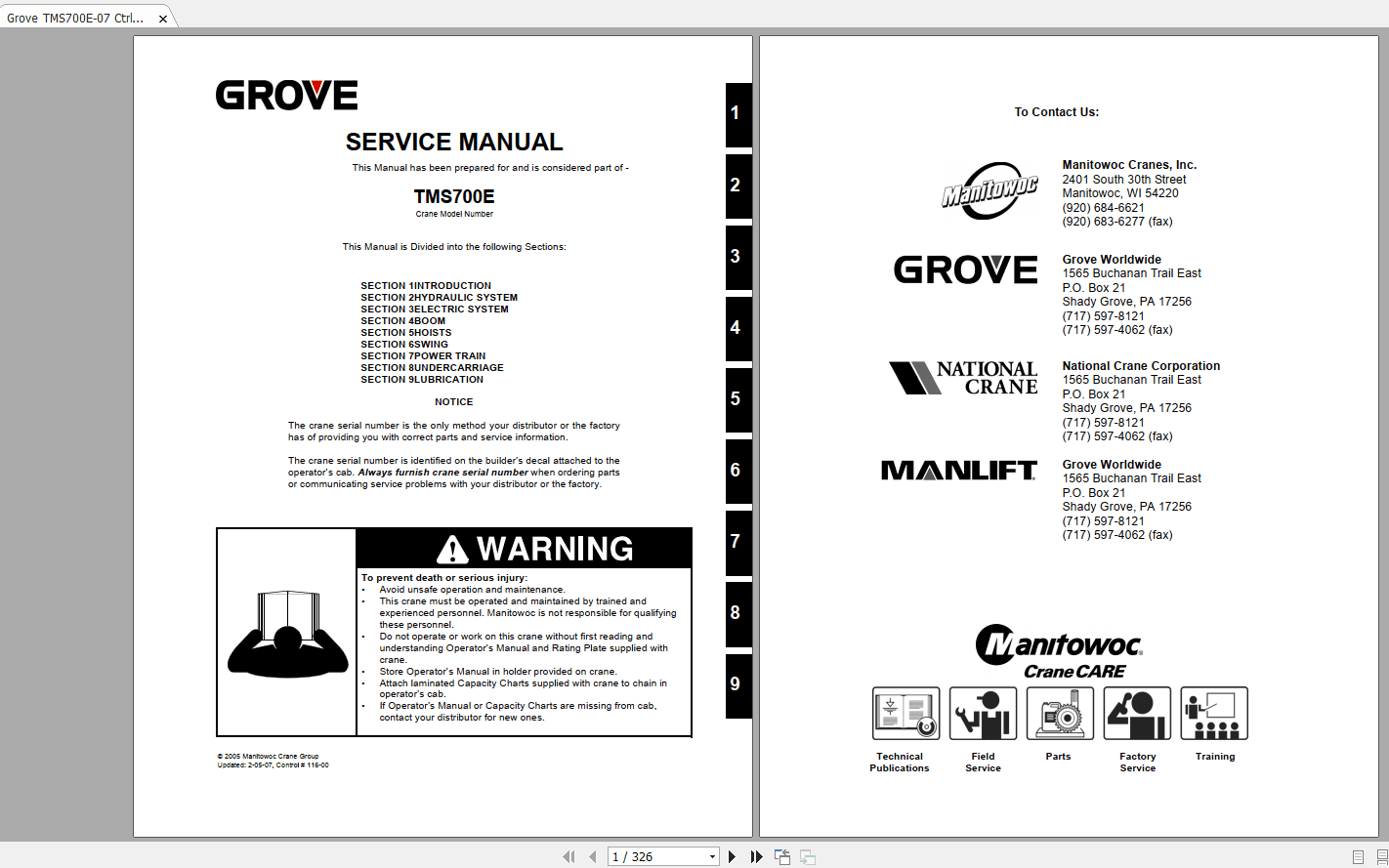Open the page number dropdown
1389x868 pixels.
[x=710, y=856]
